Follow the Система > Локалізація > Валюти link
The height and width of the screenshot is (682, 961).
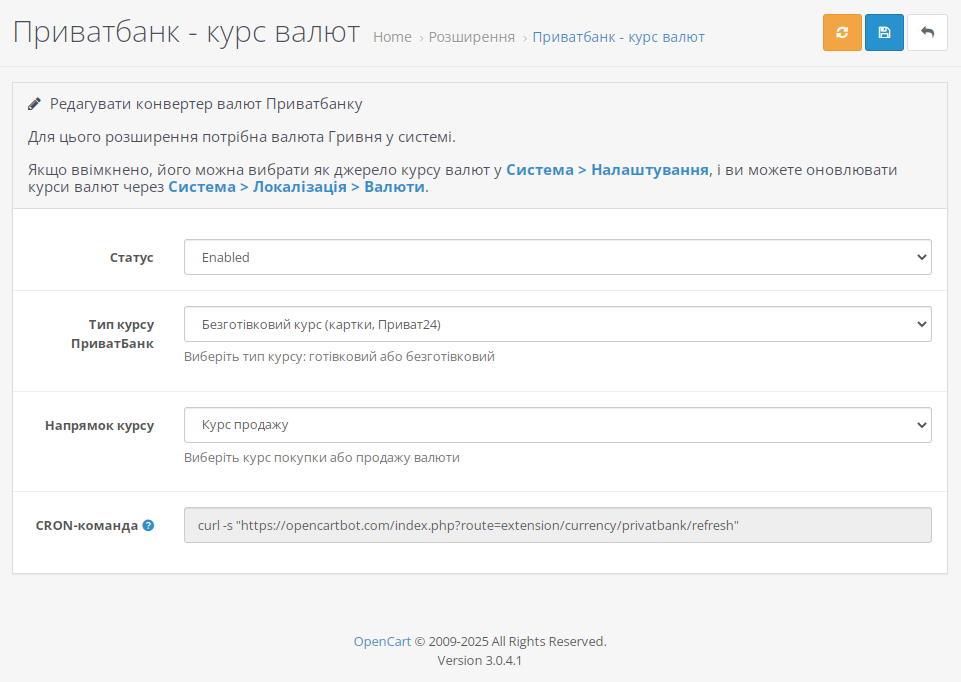point(297,187)
